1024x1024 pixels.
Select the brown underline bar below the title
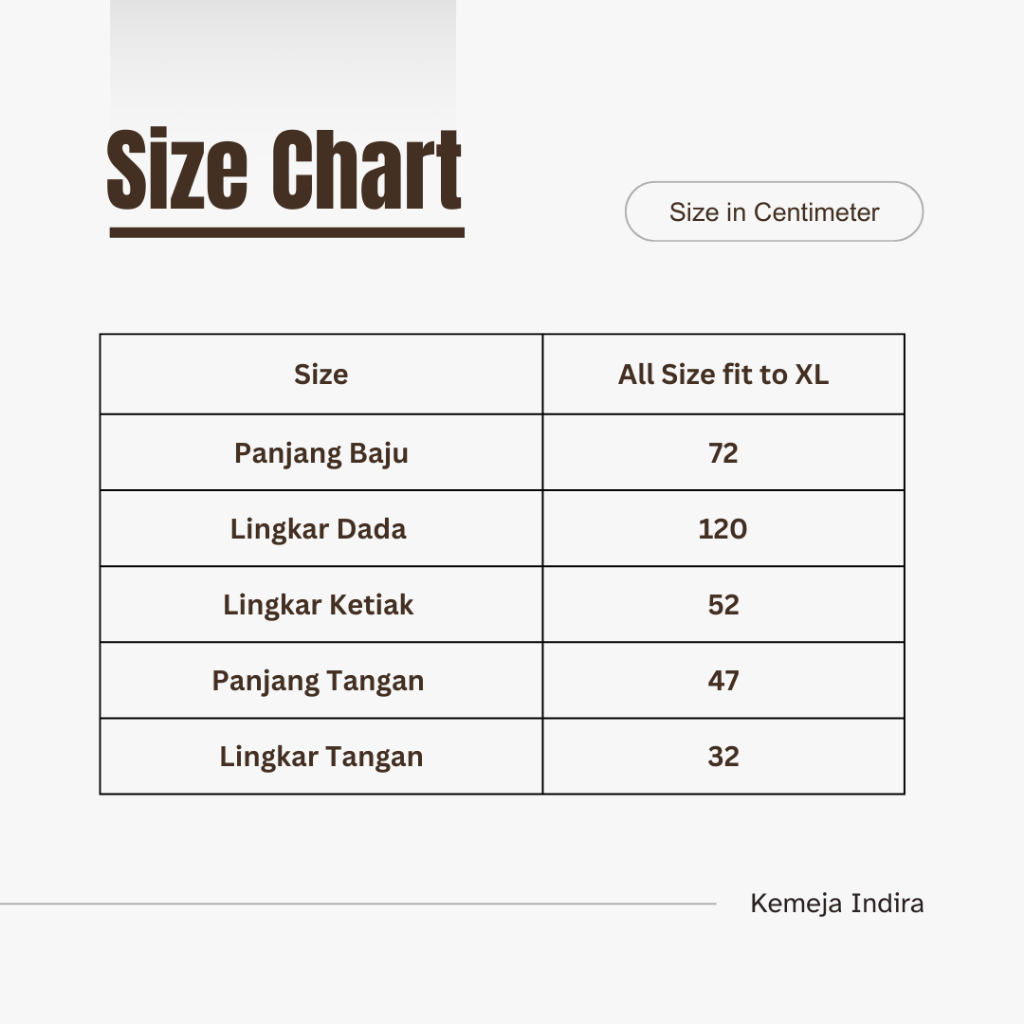pos(286,232)
